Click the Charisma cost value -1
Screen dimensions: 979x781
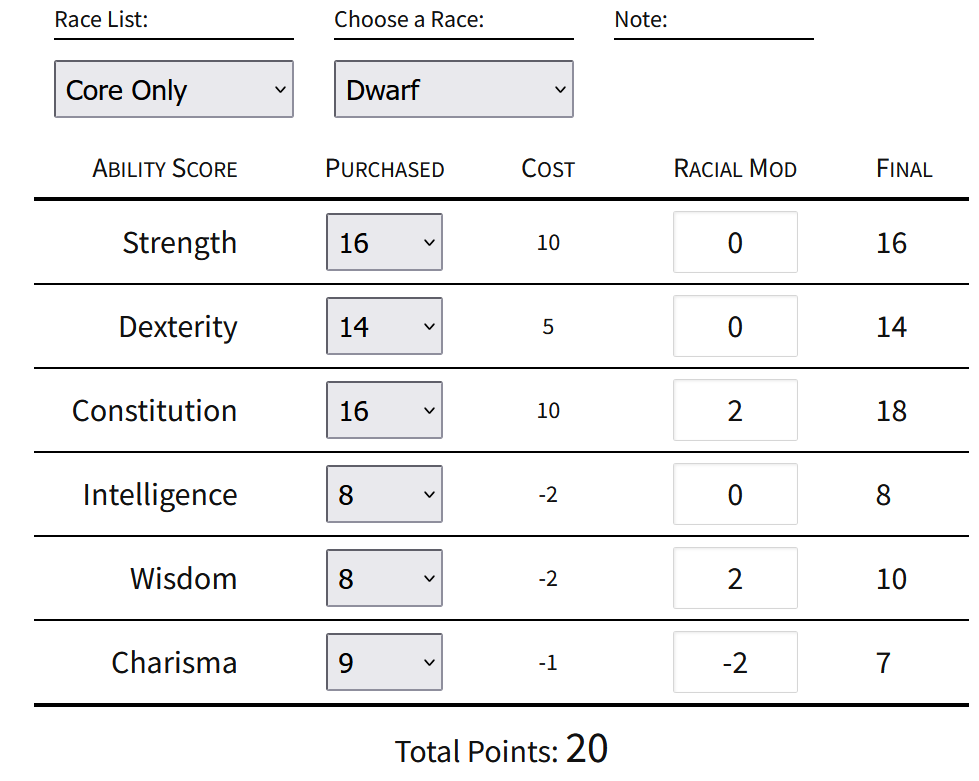[548, 662]
